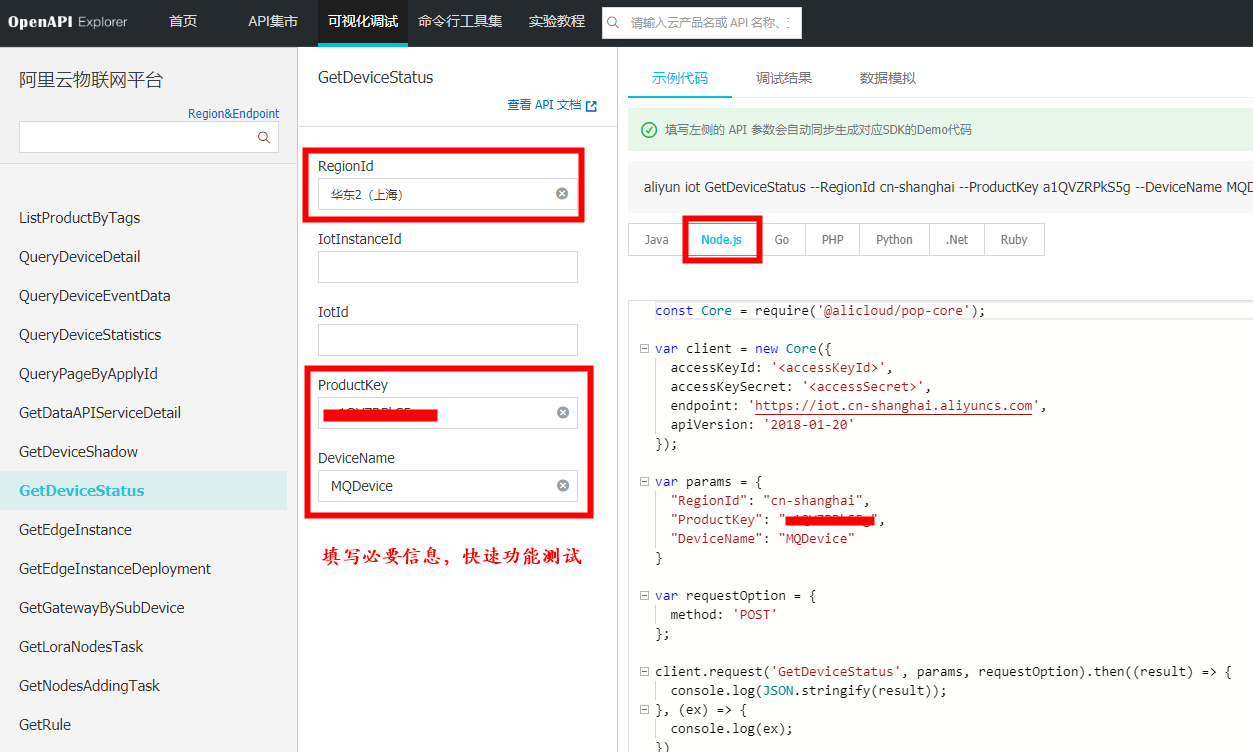
Task: Click into the IotInstanceId input field
Action: (x=448, y=267)
